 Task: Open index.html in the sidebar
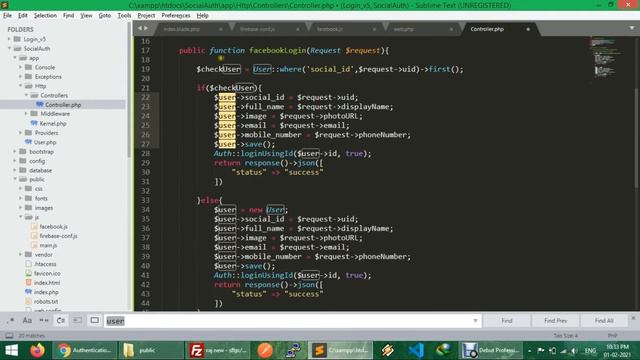coord(47,283)
